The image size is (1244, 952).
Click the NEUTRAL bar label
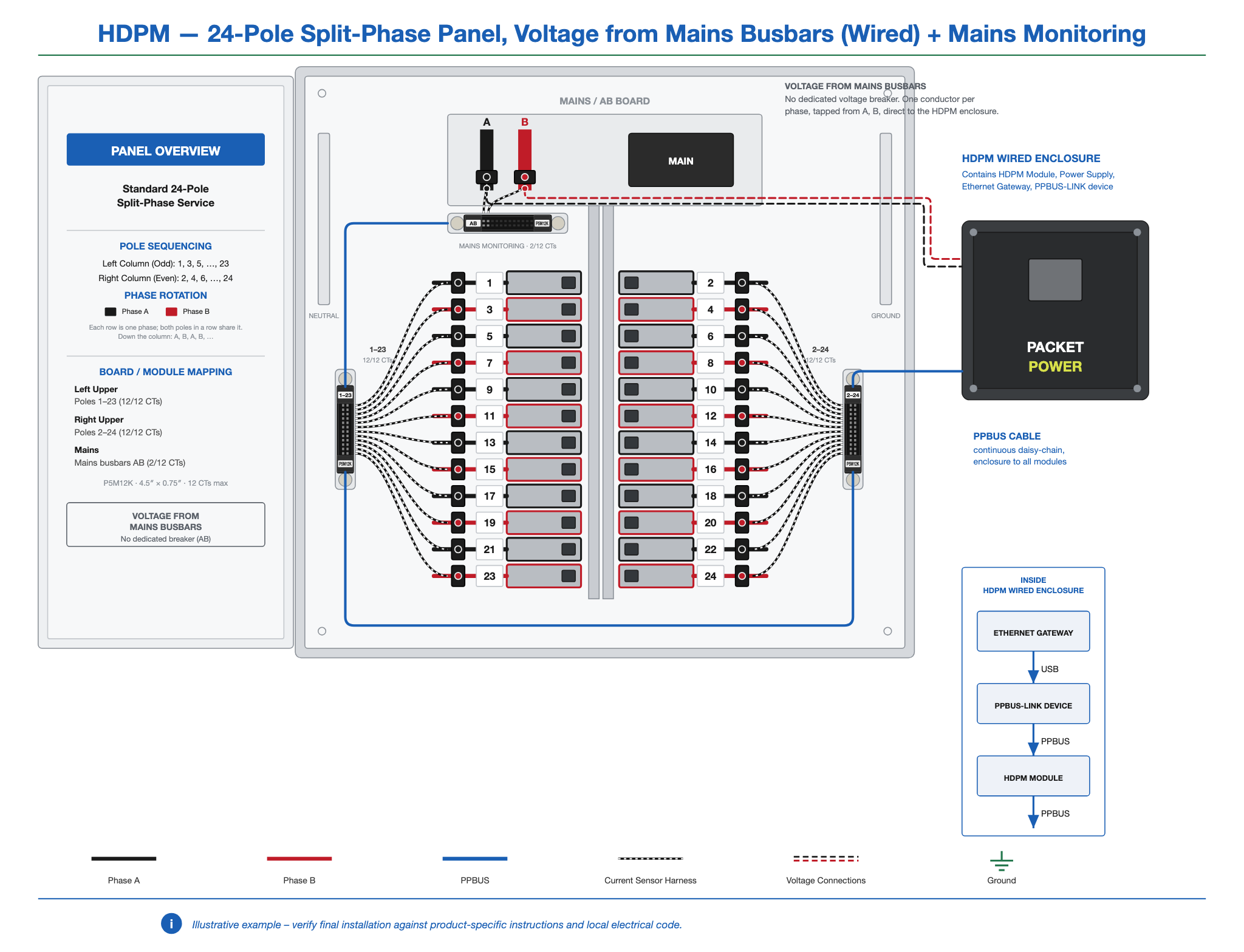[324, 316]
